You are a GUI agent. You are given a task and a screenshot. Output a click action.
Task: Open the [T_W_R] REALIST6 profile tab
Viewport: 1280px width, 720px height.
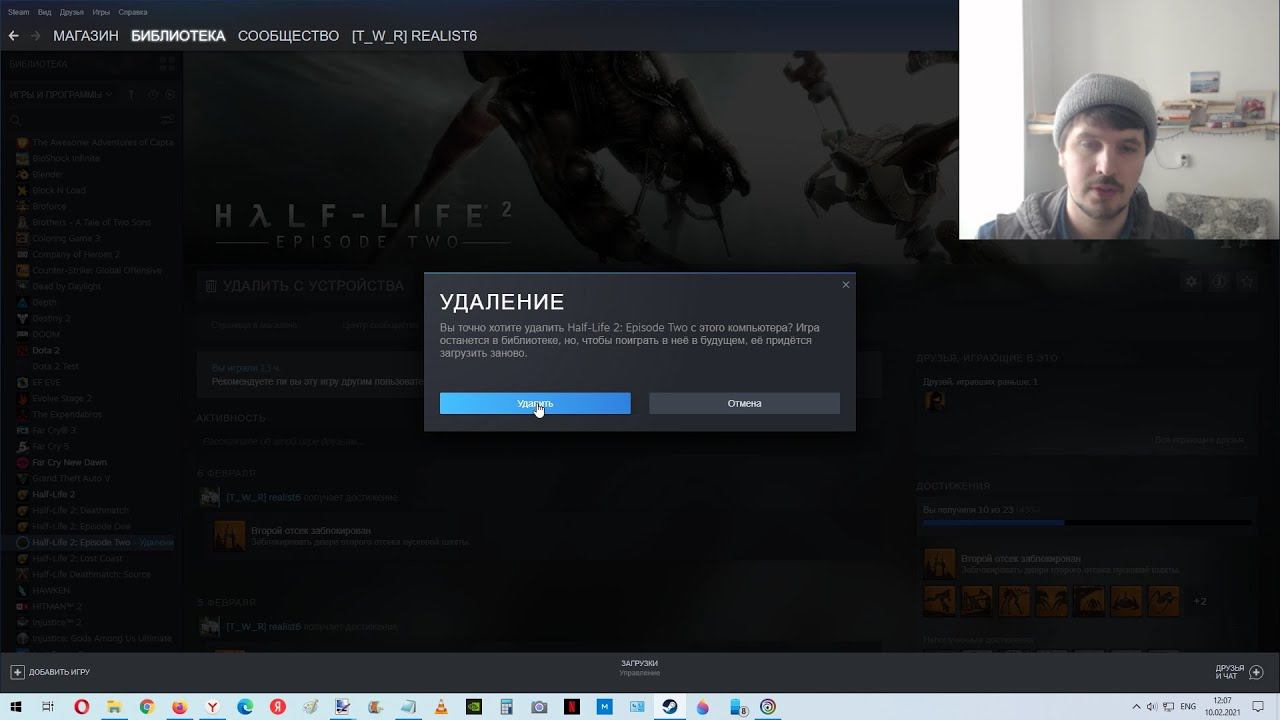pos(414,36)
